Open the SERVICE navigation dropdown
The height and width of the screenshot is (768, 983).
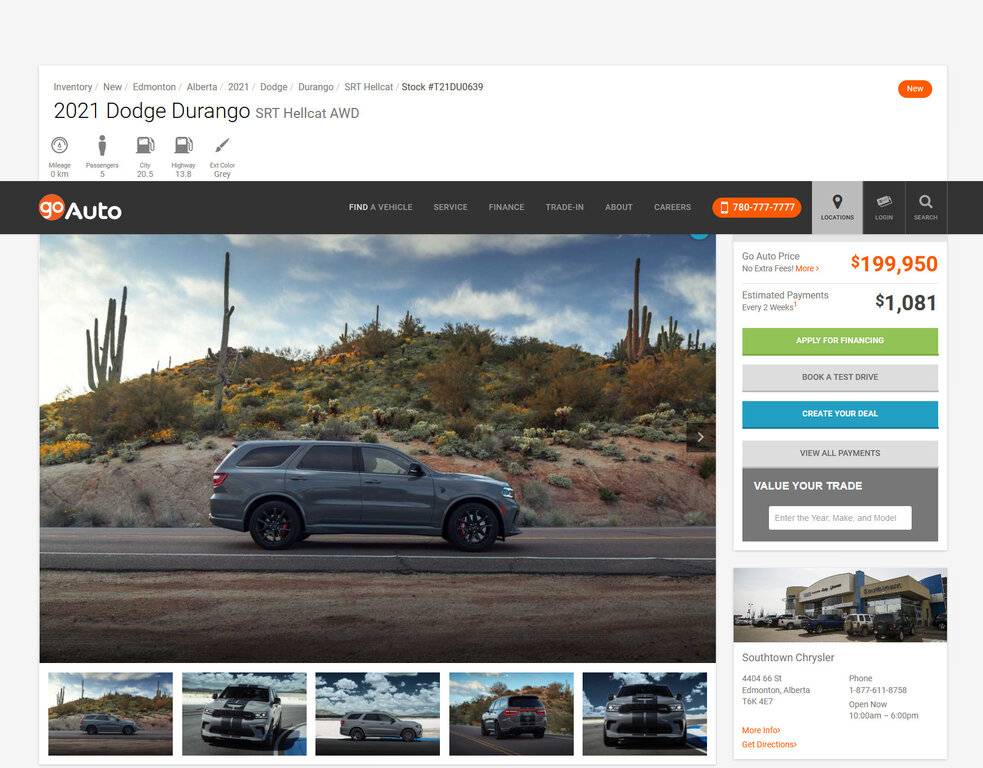(x=449, y=207)
